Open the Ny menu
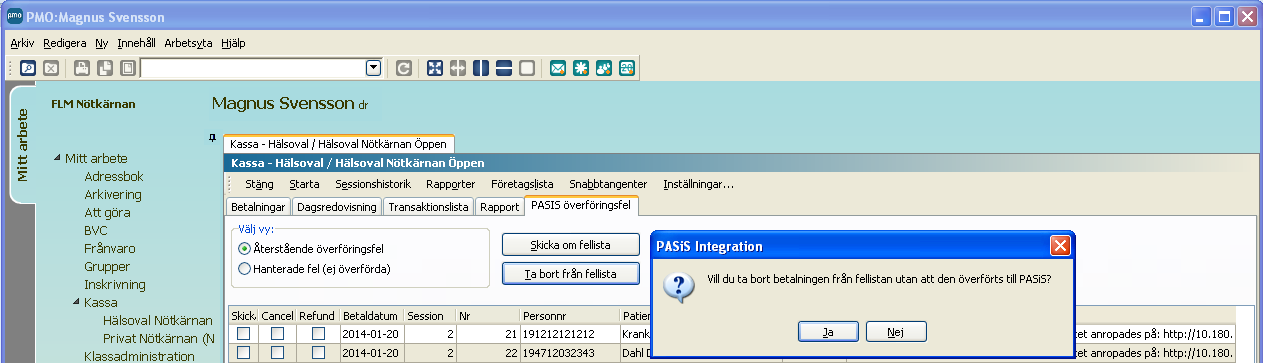 tap(102, 43)
